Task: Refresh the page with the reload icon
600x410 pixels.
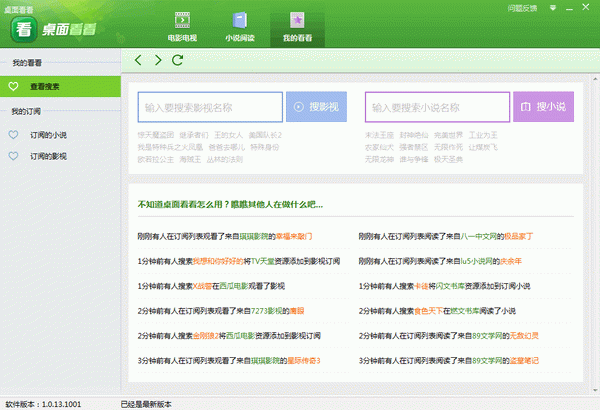Action: click(x=177, y=60)
